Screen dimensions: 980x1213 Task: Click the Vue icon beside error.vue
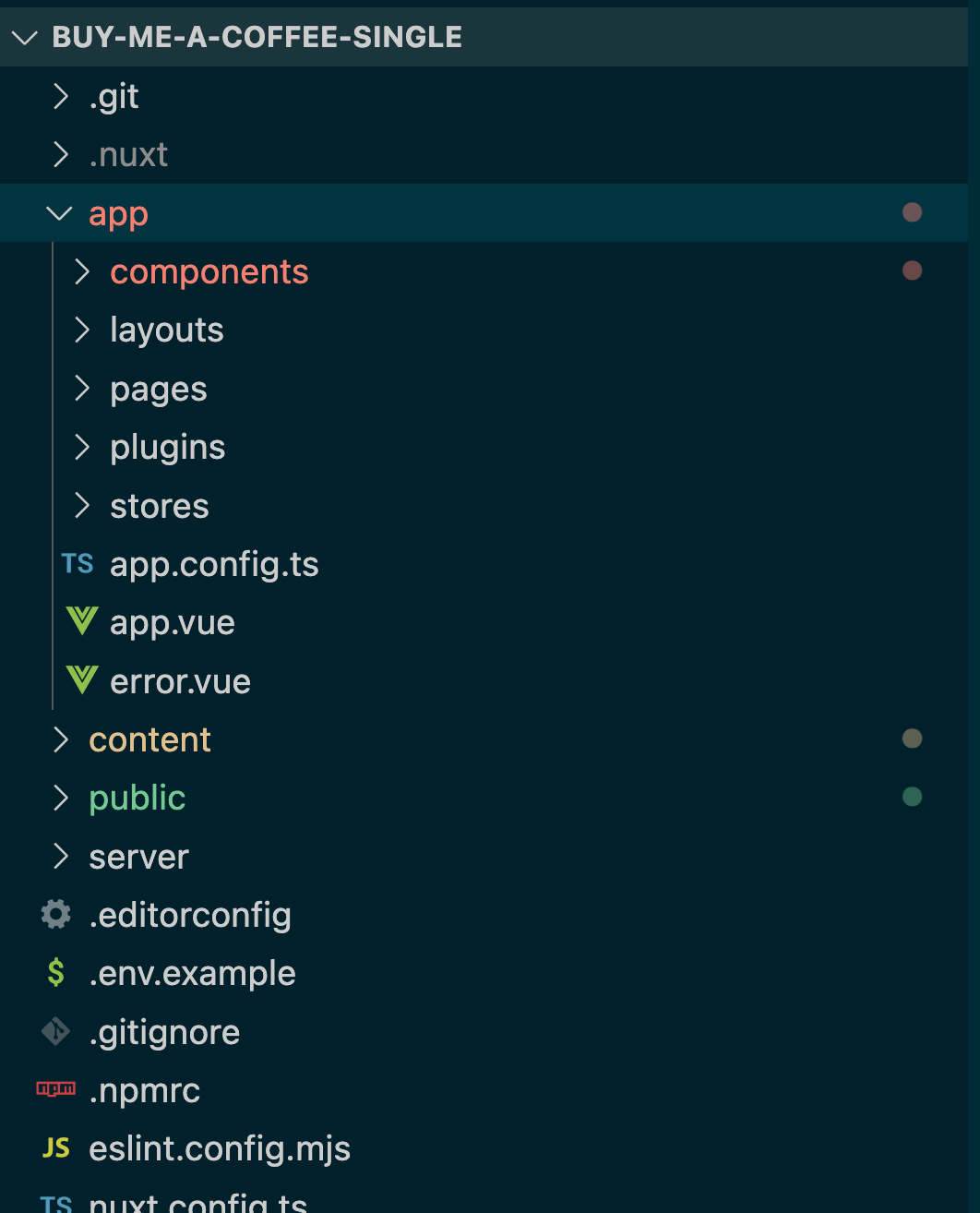click(x=82, y=680)
